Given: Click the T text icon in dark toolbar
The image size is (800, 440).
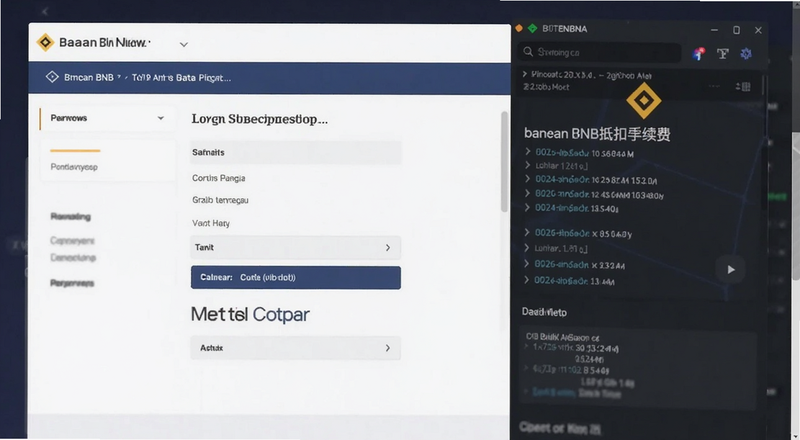Looking at the screenshot, I should [722, 54].
